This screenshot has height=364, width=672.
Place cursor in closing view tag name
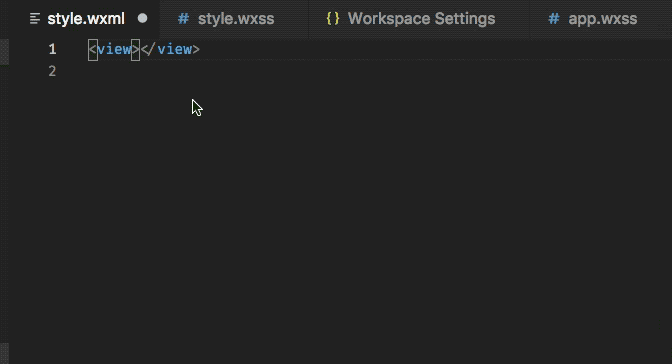point(175,49)
